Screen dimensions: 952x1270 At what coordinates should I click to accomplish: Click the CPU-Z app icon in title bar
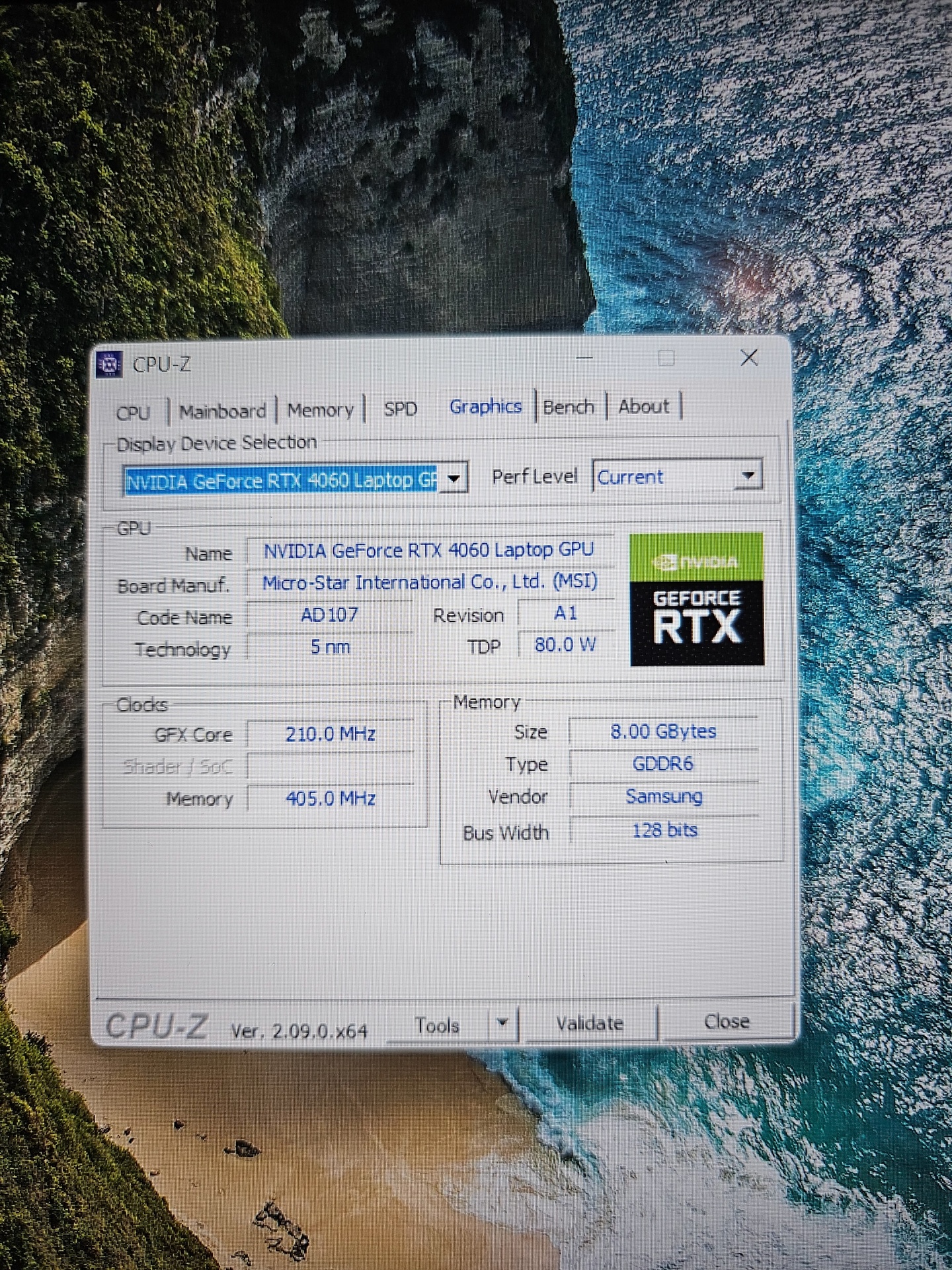coord(110,364)
